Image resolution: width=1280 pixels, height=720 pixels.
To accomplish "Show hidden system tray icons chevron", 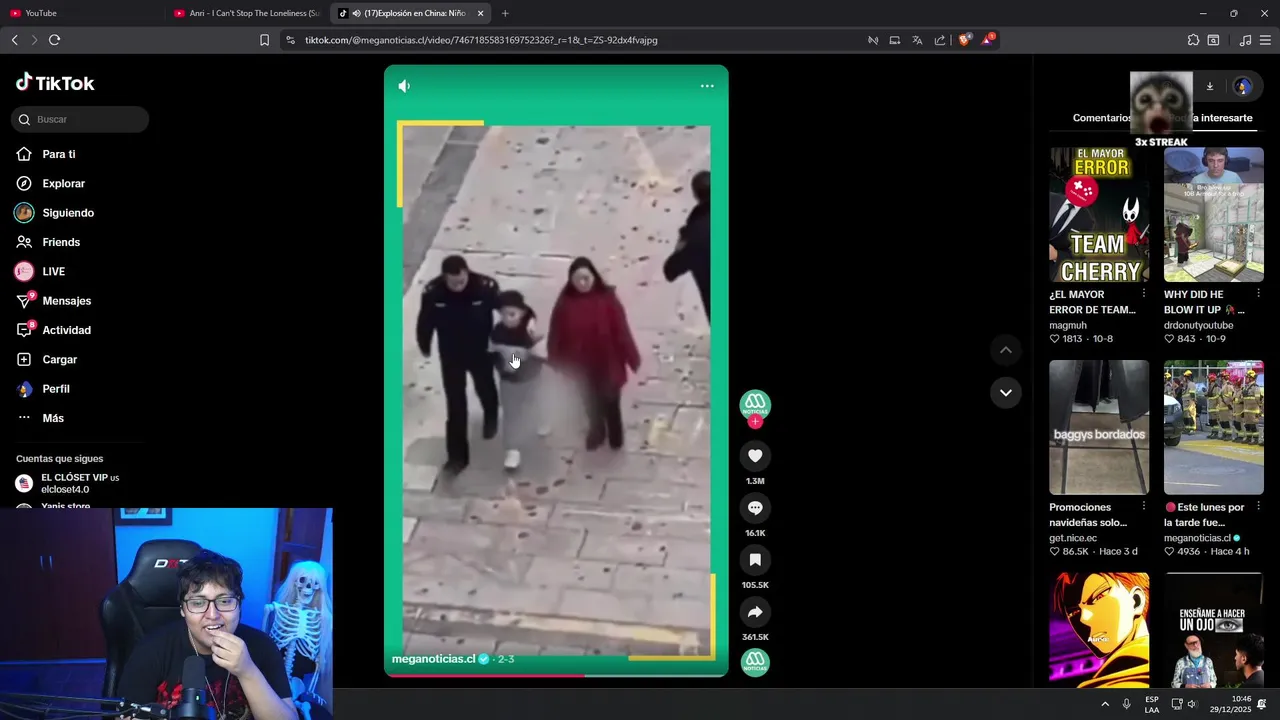I will [1105, 704].
